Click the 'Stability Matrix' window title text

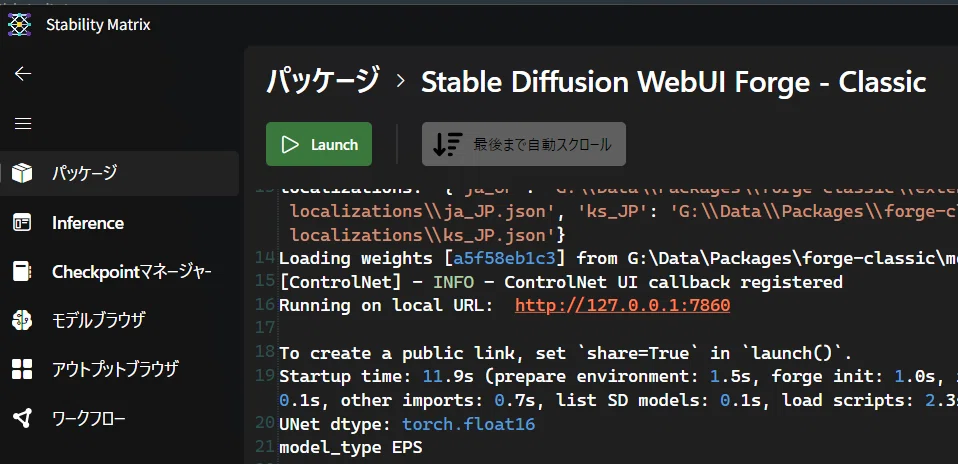point(98,25)
